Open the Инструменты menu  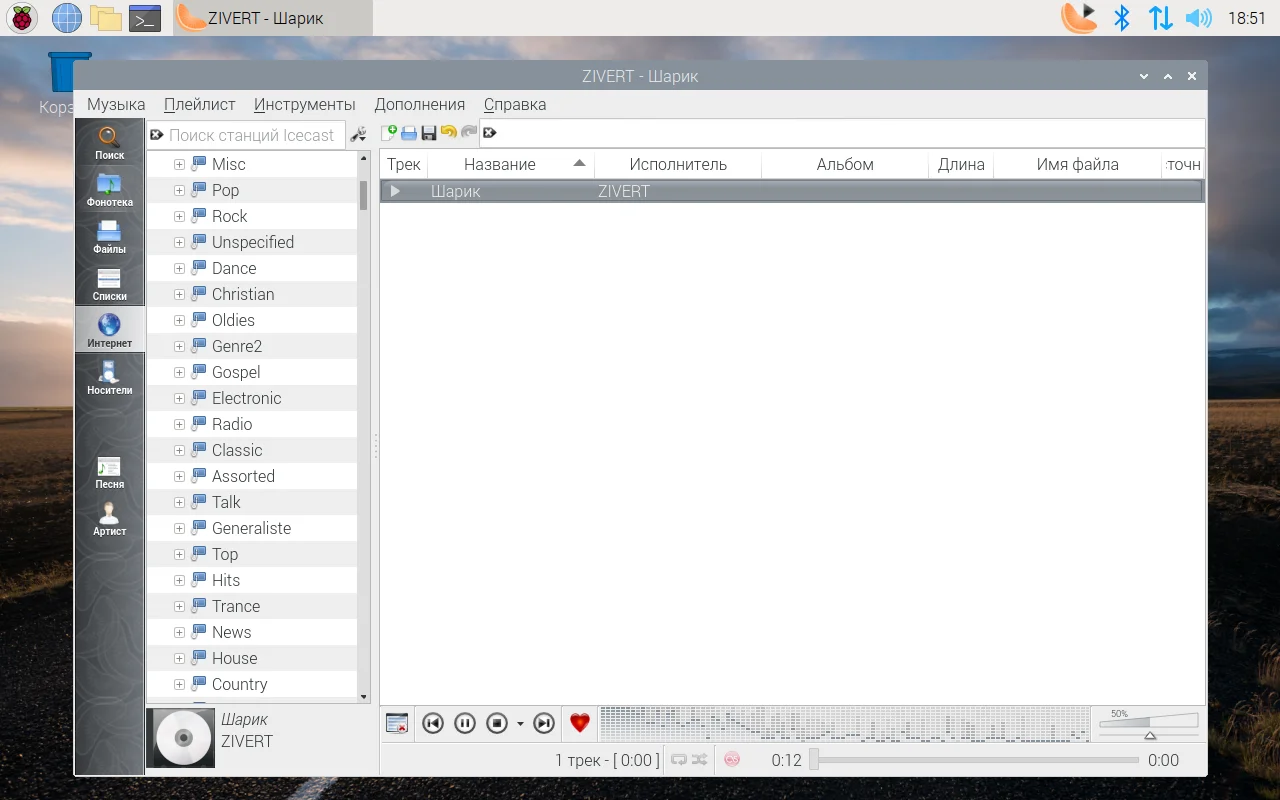pos(305,104)
